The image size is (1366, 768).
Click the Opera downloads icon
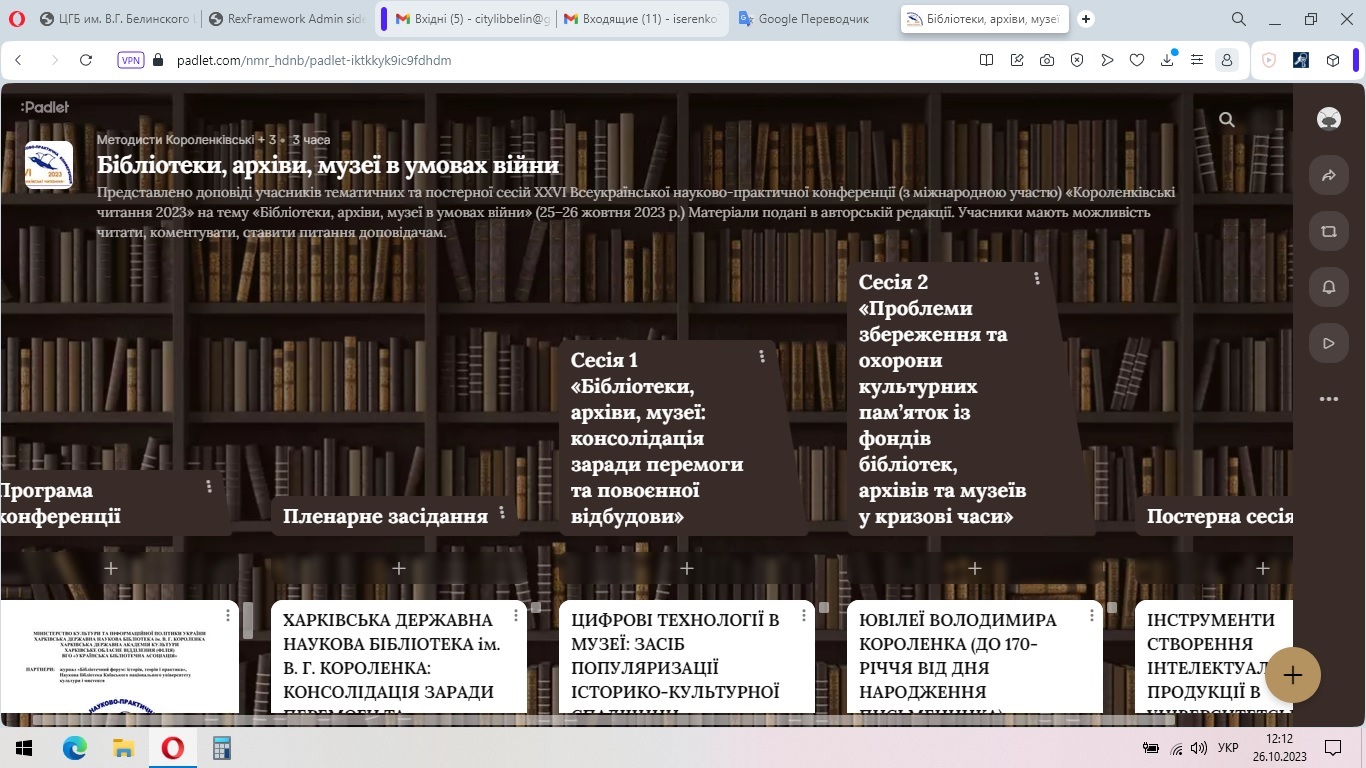click(1167, 60)
